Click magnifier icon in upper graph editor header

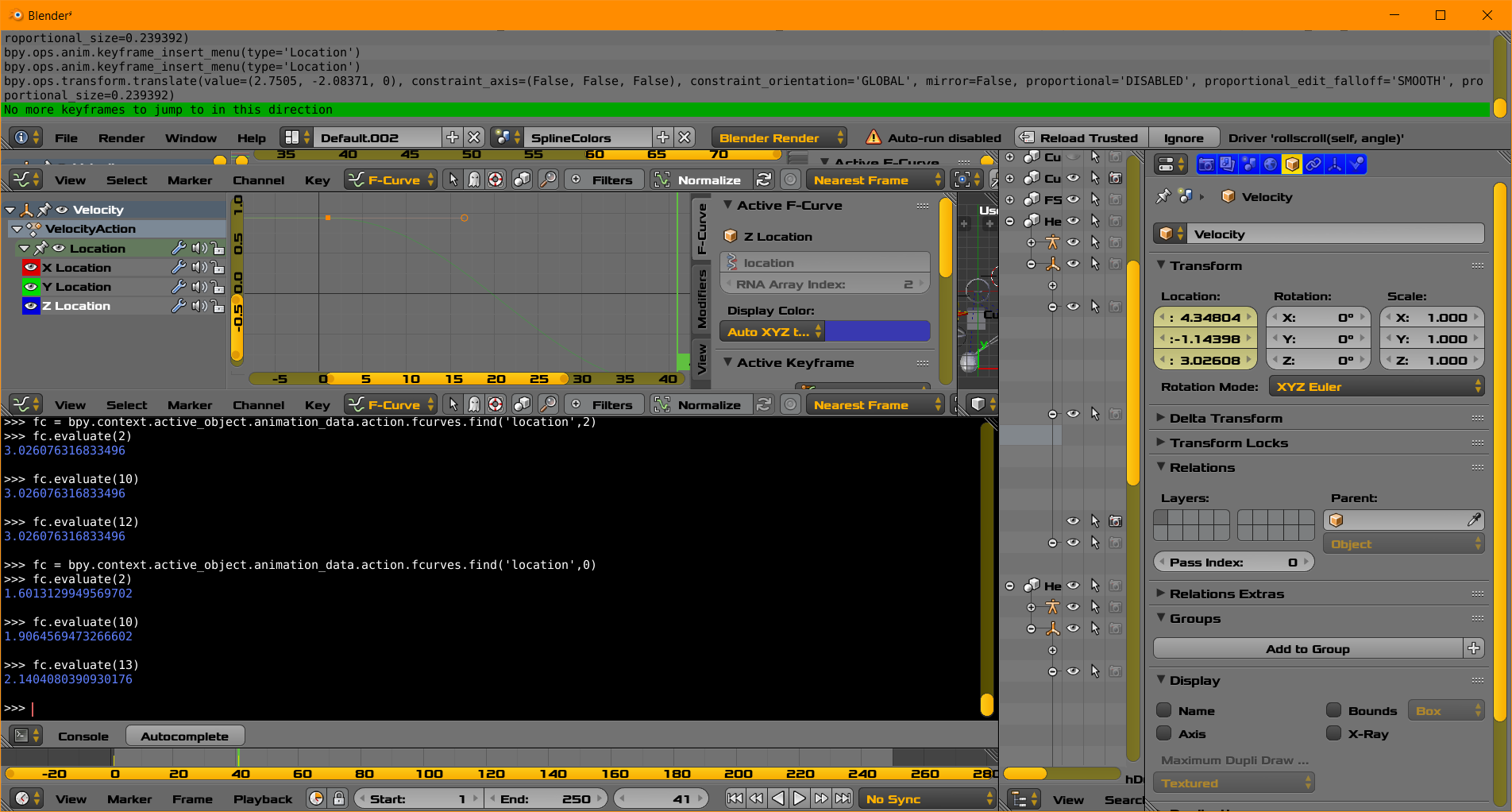click(548, 180)
